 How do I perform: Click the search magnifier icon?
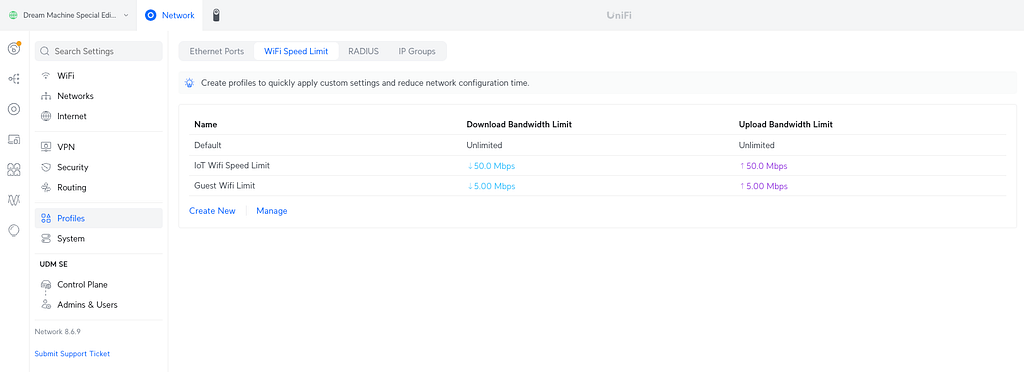(45, 51)
